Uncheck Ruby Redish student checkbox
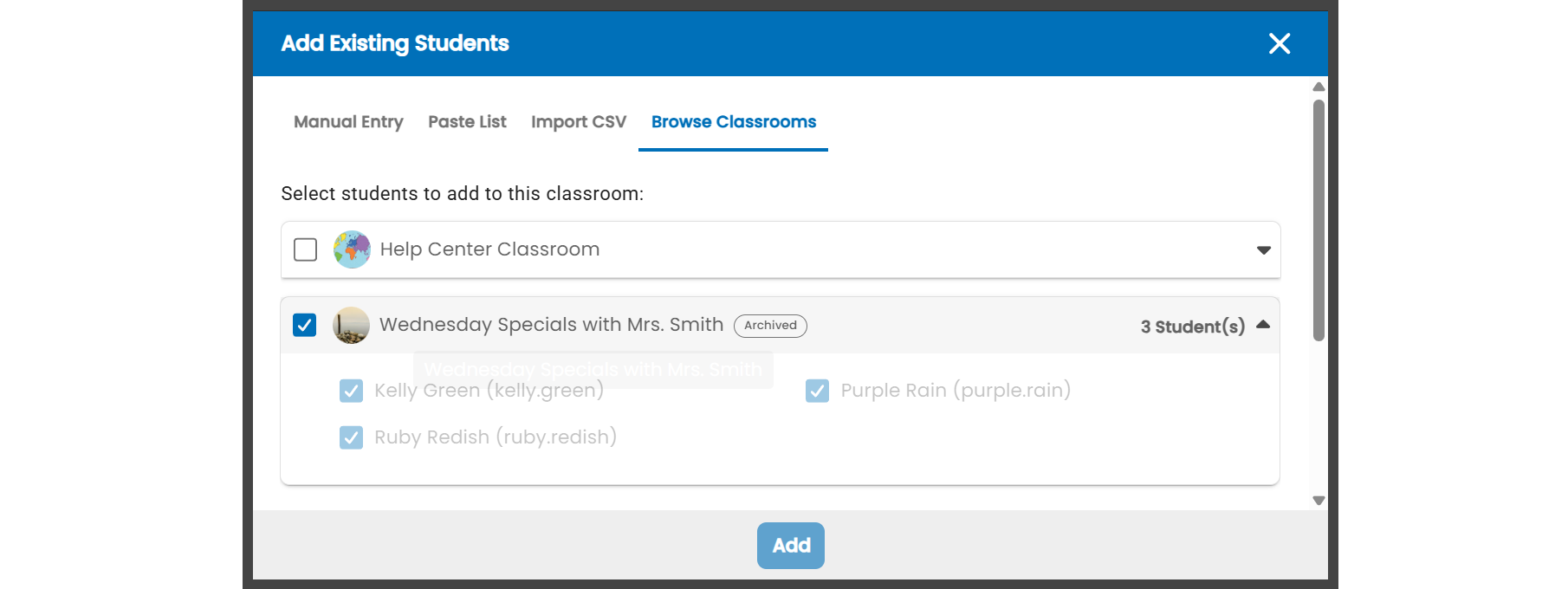 click(351, 437)
